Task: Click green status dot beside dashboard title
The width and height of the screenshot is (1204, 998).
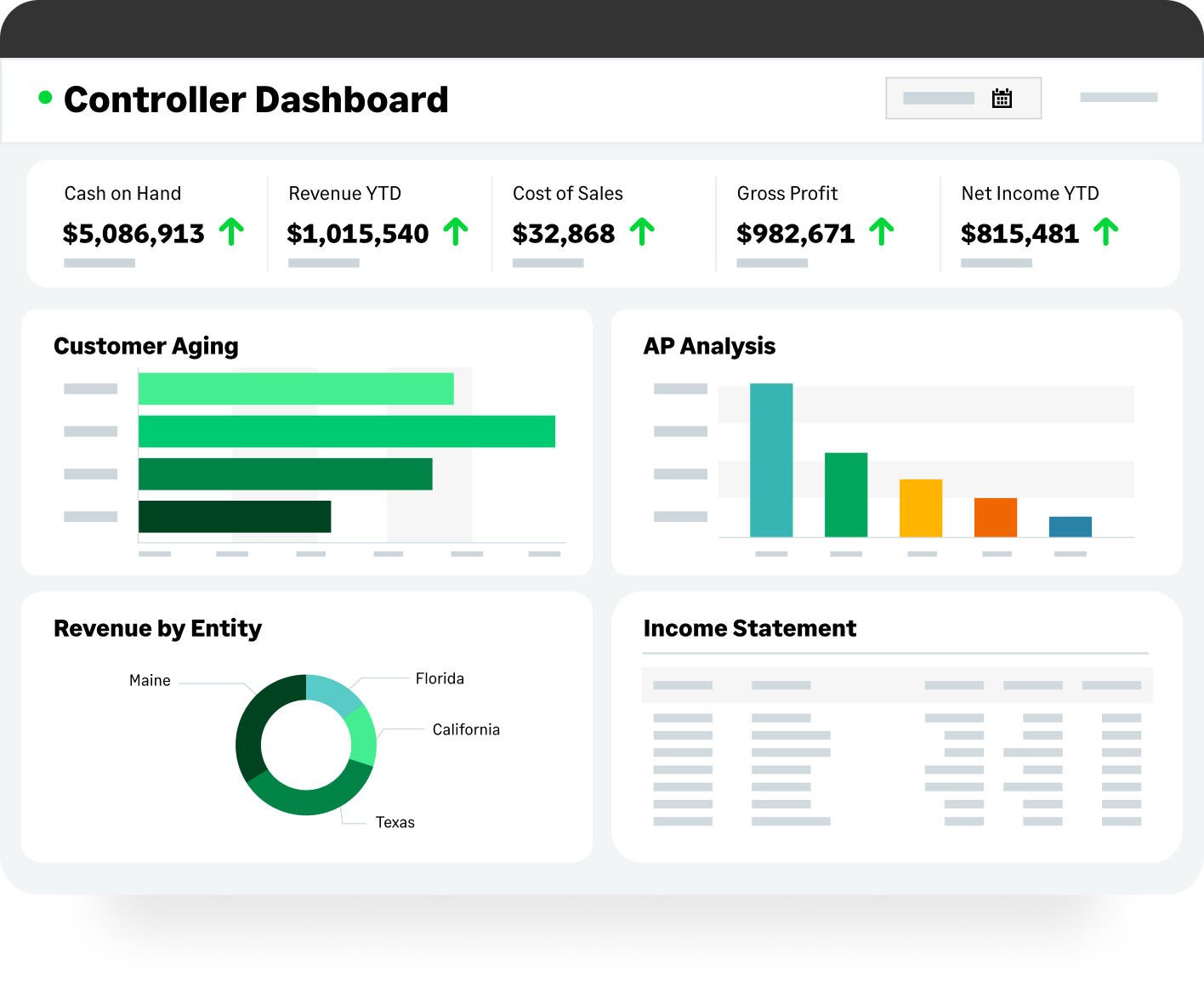Action: click(x=46, y=98)
